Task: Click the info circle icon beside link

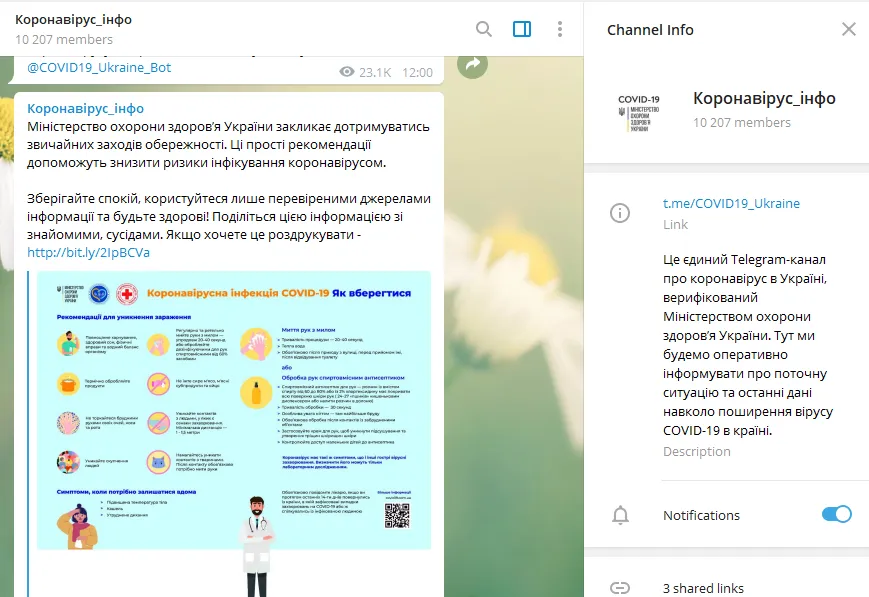Action: click(620, 213)
